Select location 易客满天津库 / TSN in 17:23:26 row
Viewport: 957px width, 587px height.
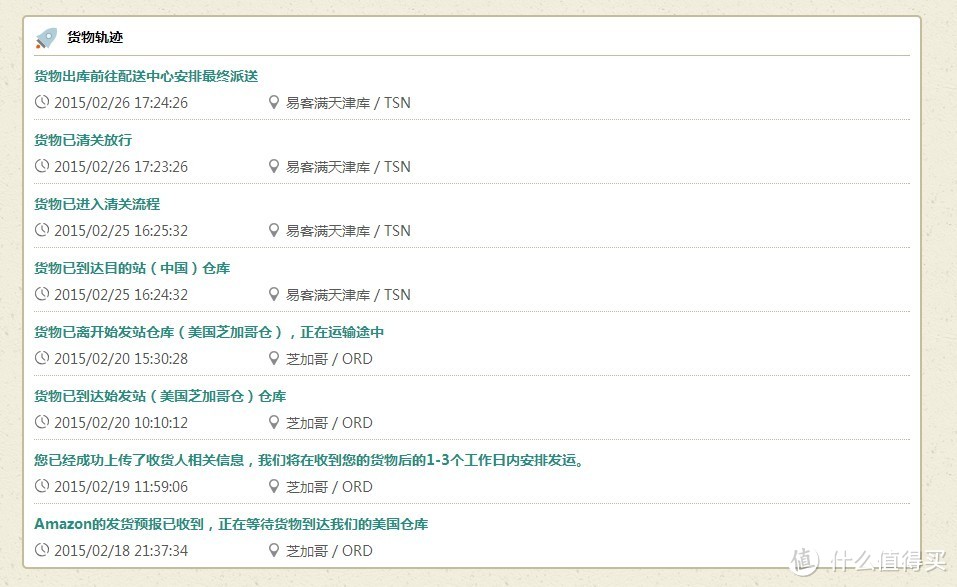click(348, 167)
